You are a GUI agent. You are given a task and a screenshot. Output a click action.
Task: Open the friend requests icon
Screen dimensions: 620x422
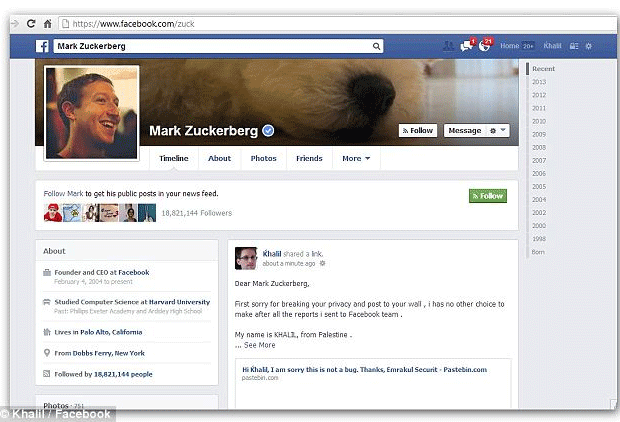click(448, 46)
